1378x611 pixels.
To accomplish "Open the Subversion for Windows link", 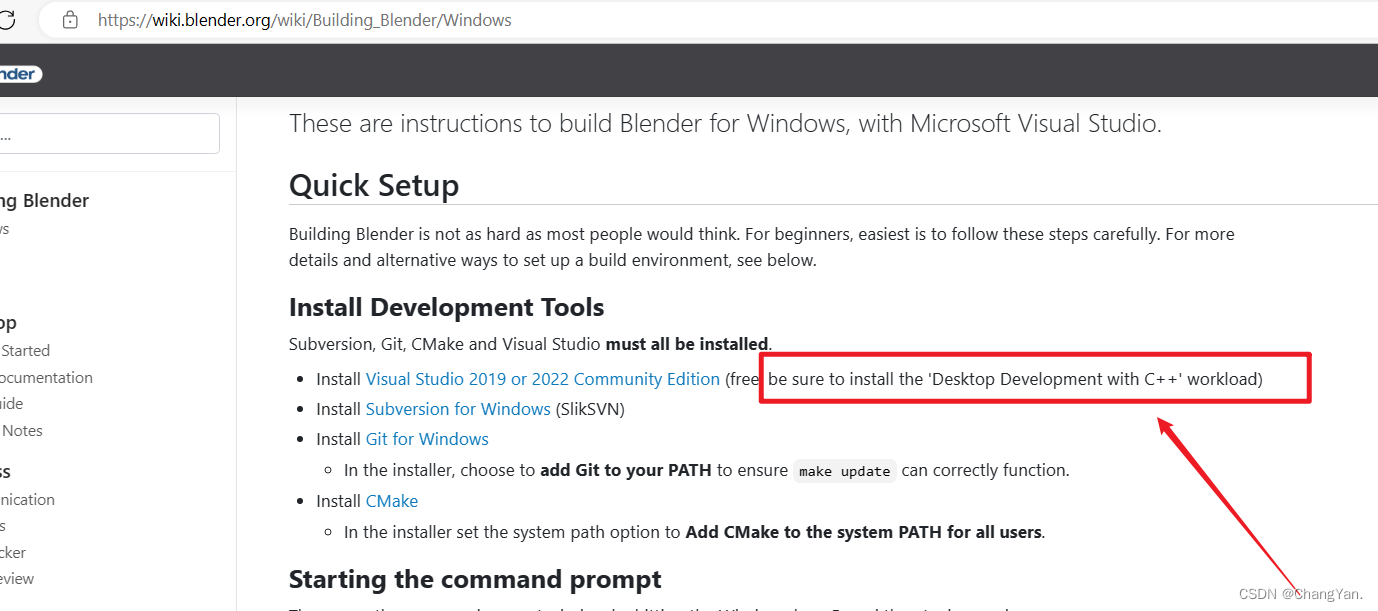I will pyautogui.click(x=457, y=409).
